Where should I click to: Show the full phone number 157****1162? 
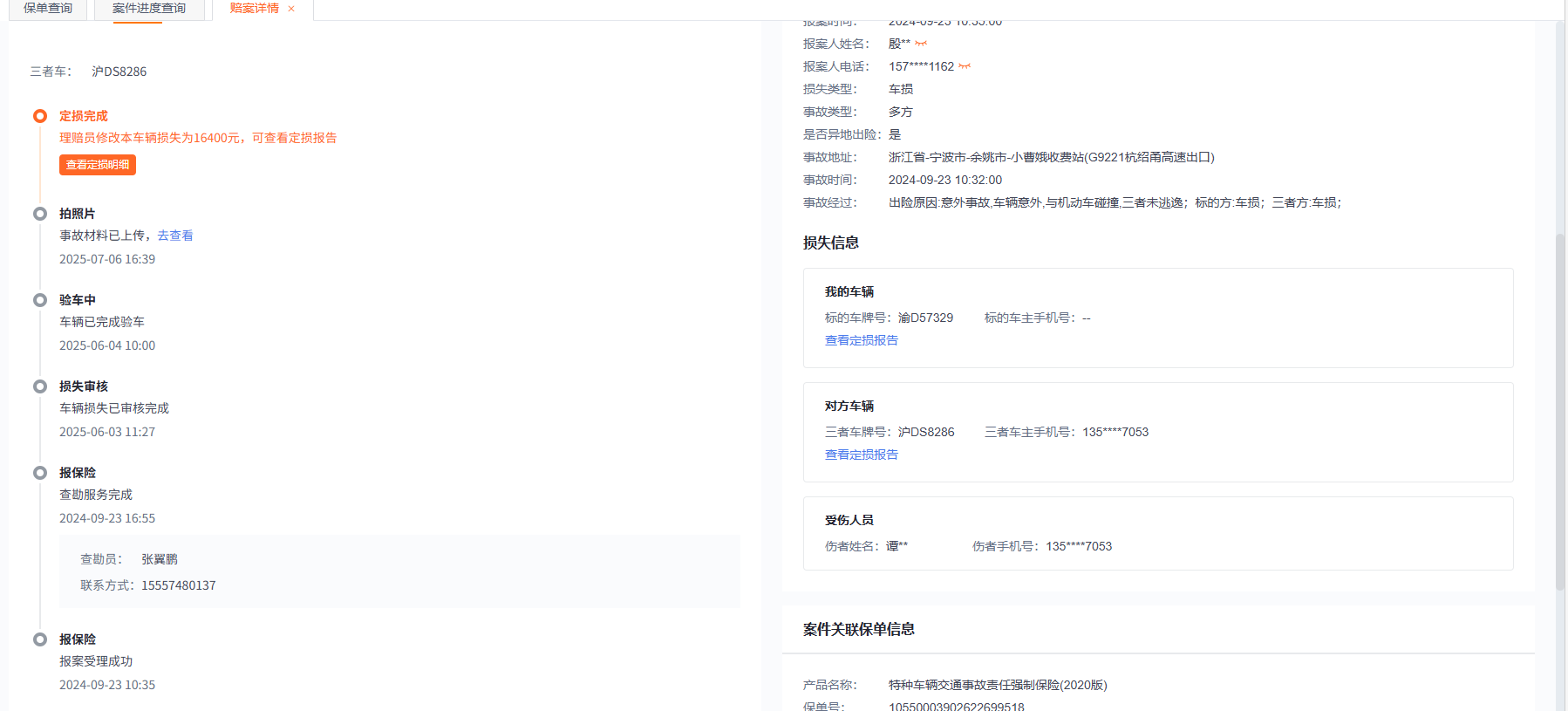[x=965, y=66]
